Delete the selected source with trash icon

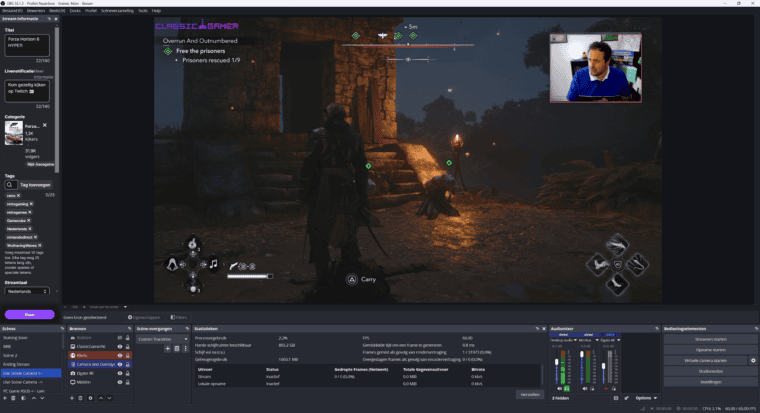pyautogui.click(x=80, y=398)
